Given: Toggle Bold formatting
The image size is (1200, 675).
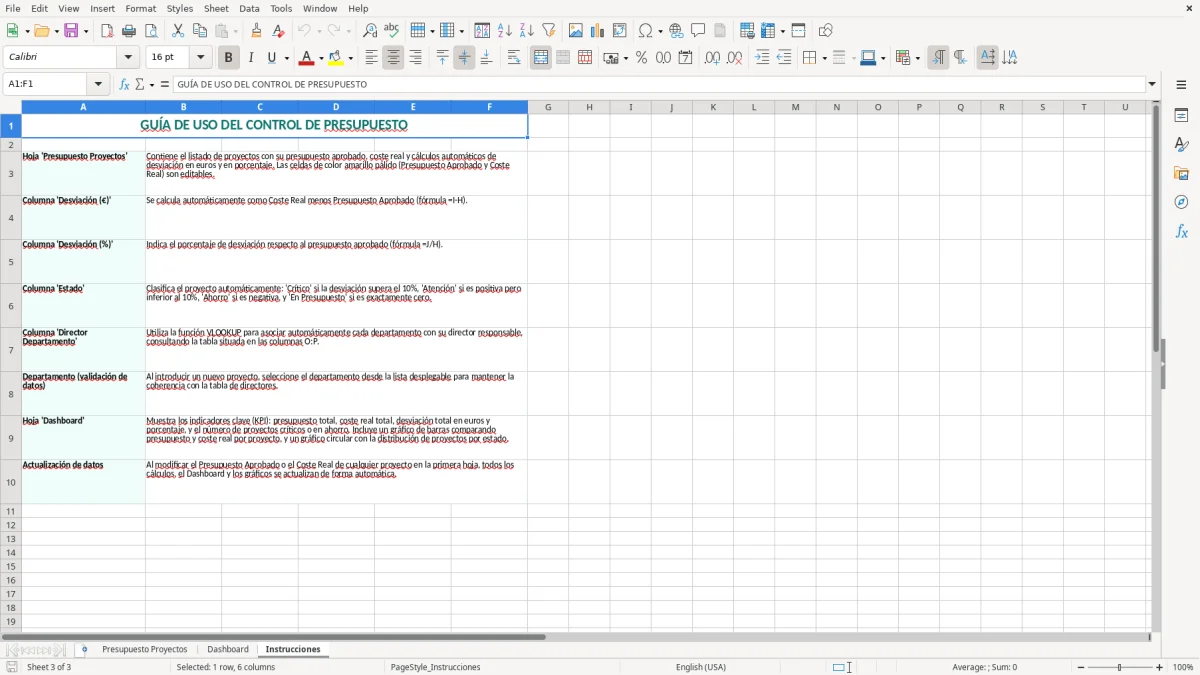Looking at the screenshot, I should pos(228,58).
